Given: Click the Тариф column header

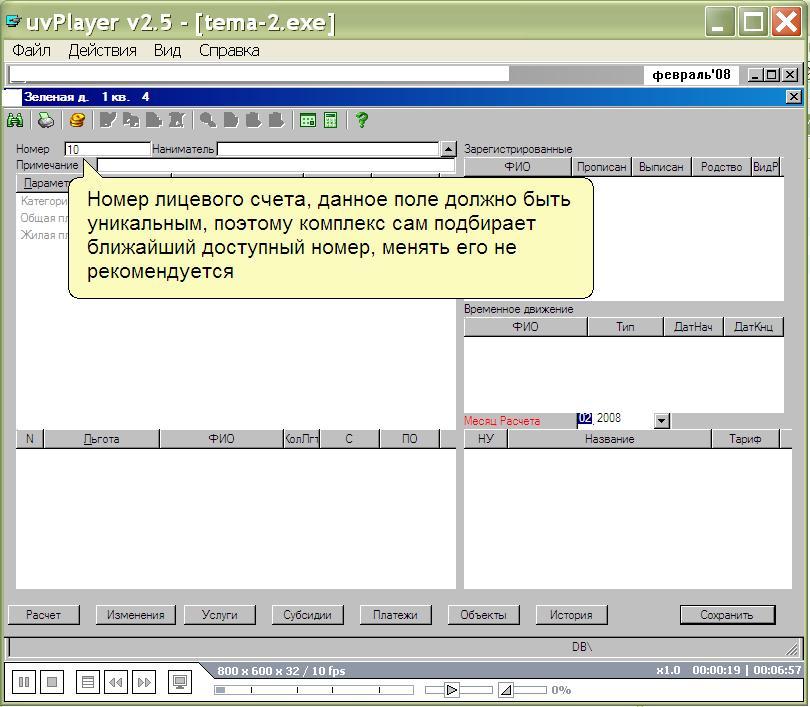Looking at the screenshot, I should (x=745, y=439).
